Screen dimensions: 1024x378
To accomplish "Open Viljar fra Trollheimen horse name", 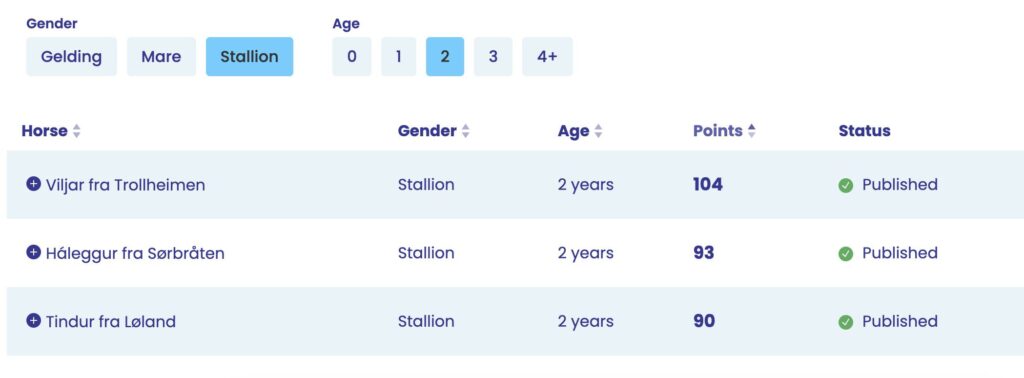I will click(125, 185).
